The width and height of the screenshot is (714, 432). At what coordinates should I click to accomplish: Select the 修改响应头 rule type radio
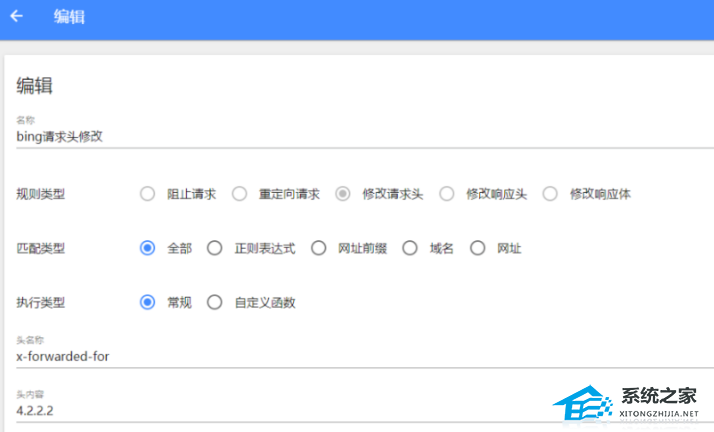(x=447, y=194)
